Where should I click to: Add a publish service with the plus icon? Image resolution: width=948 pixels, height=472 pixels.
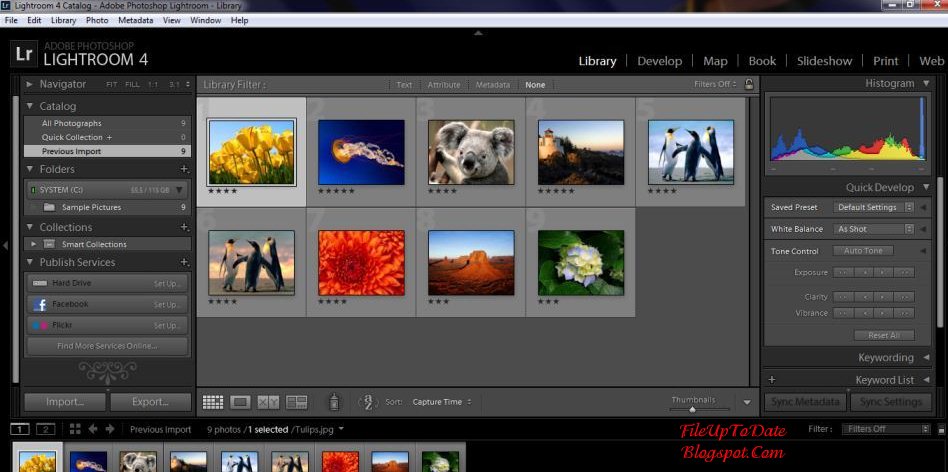click(x=184, y=262)
